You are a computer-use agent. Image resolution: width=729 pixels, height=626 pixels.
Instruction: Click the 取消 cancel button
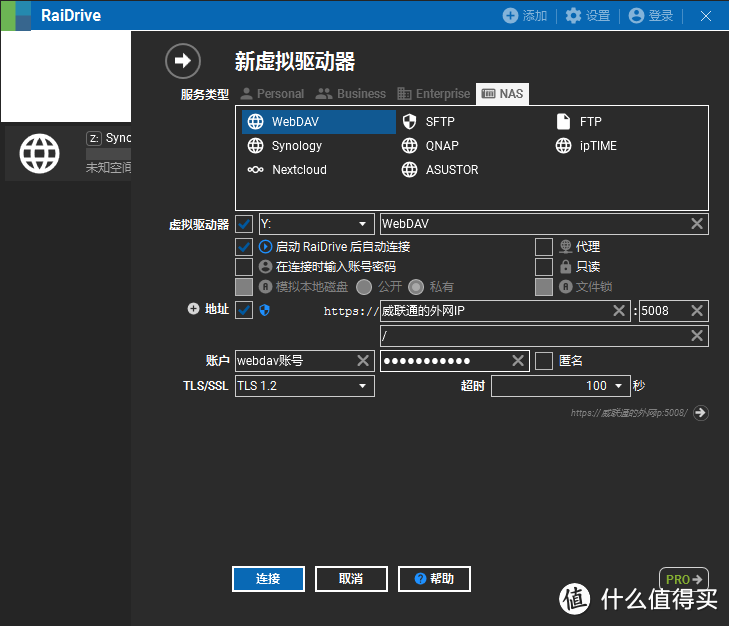pos(351,579)
